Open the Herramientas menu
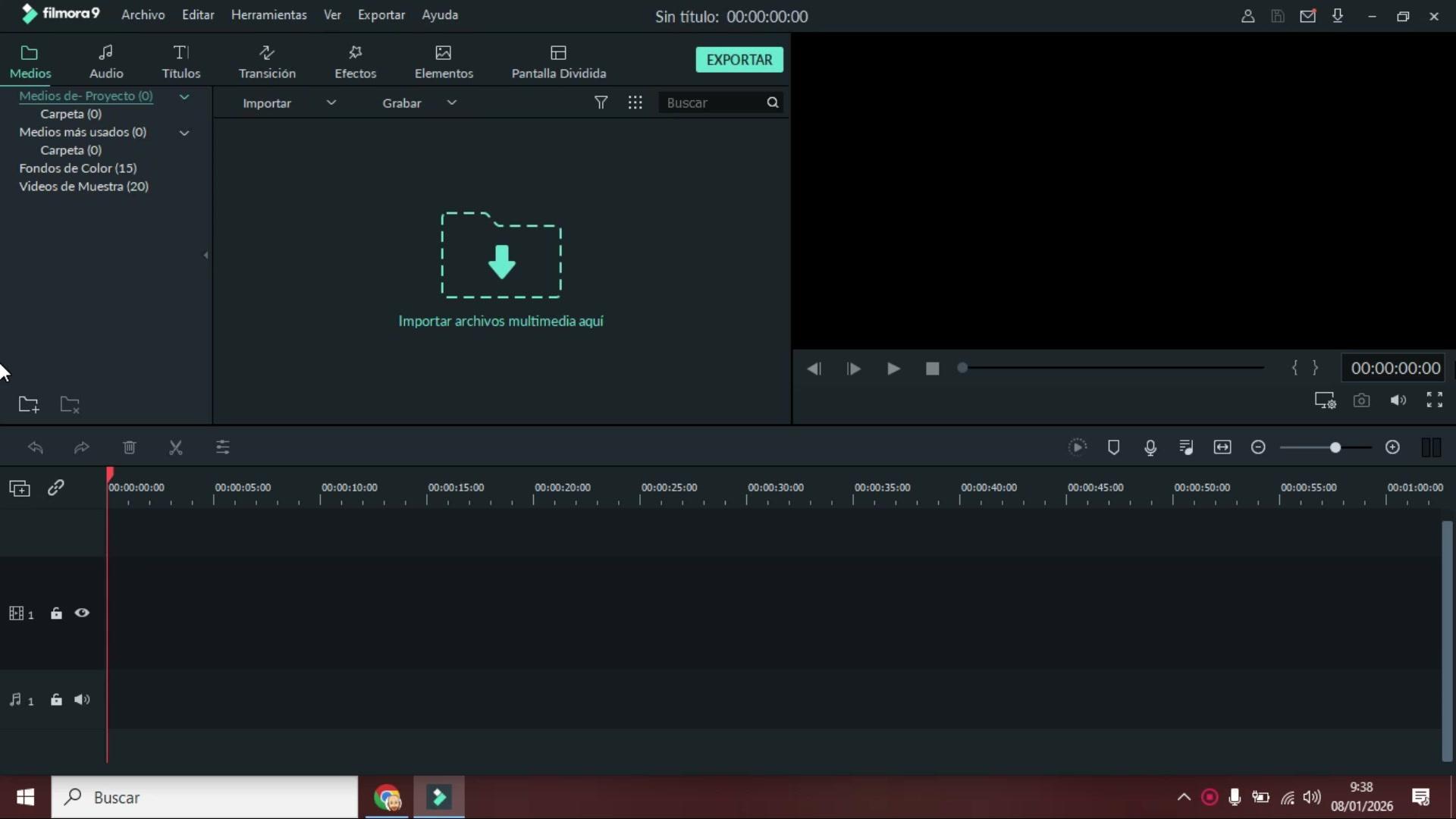The height and width of the screenshot is (819, 1456). point(268,14)
